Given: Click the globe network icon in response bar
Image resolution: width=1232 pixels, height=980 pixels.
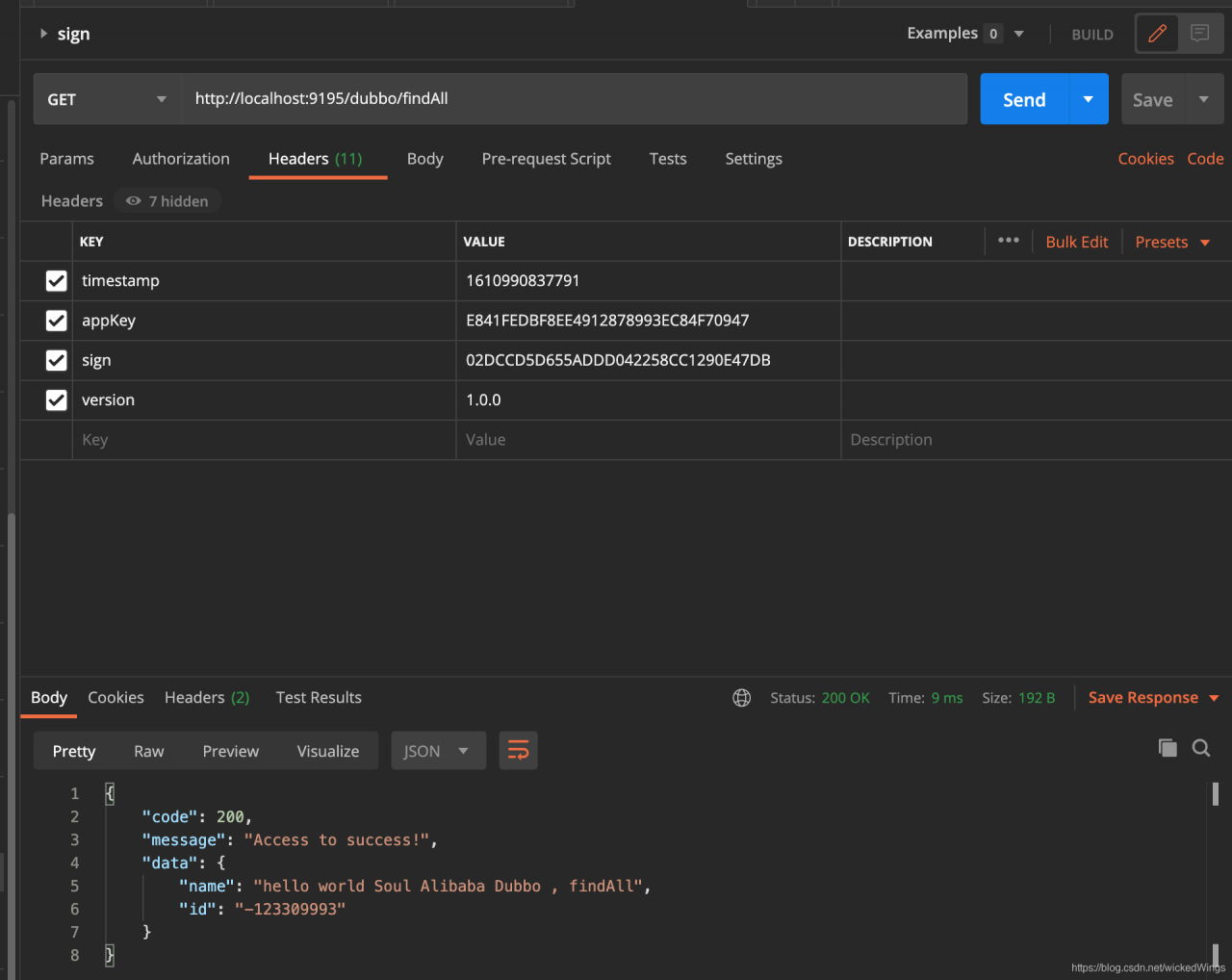Looking at the screenshot, I should click(741, 698).
